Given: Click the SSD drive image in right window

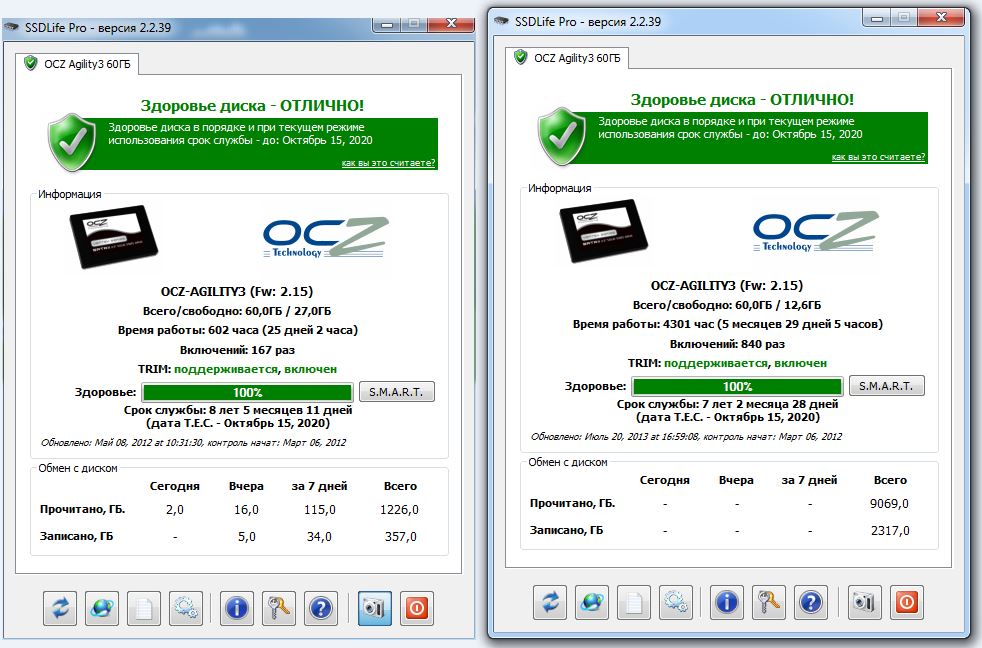Looking at the screenshot, I should pos(602,230).
